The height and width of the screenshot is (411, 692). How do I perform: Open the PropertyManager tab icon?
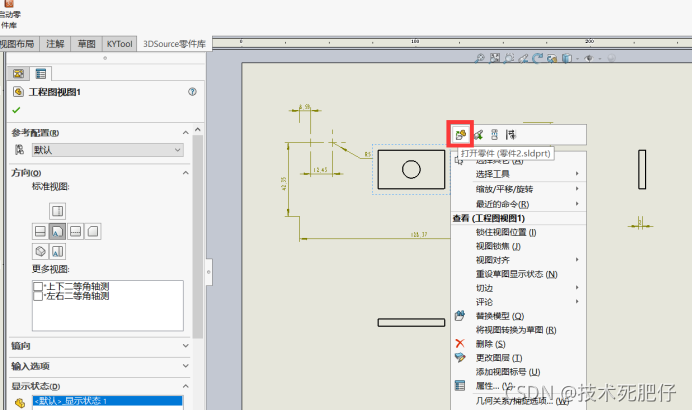point(41,73)
